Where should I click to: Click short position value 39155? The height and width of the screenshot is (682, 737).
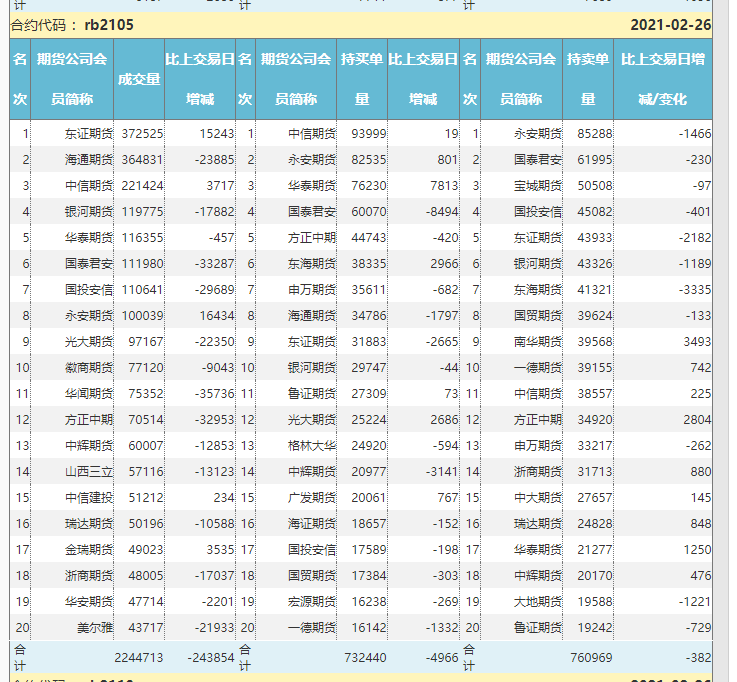[x=595, y=368]
